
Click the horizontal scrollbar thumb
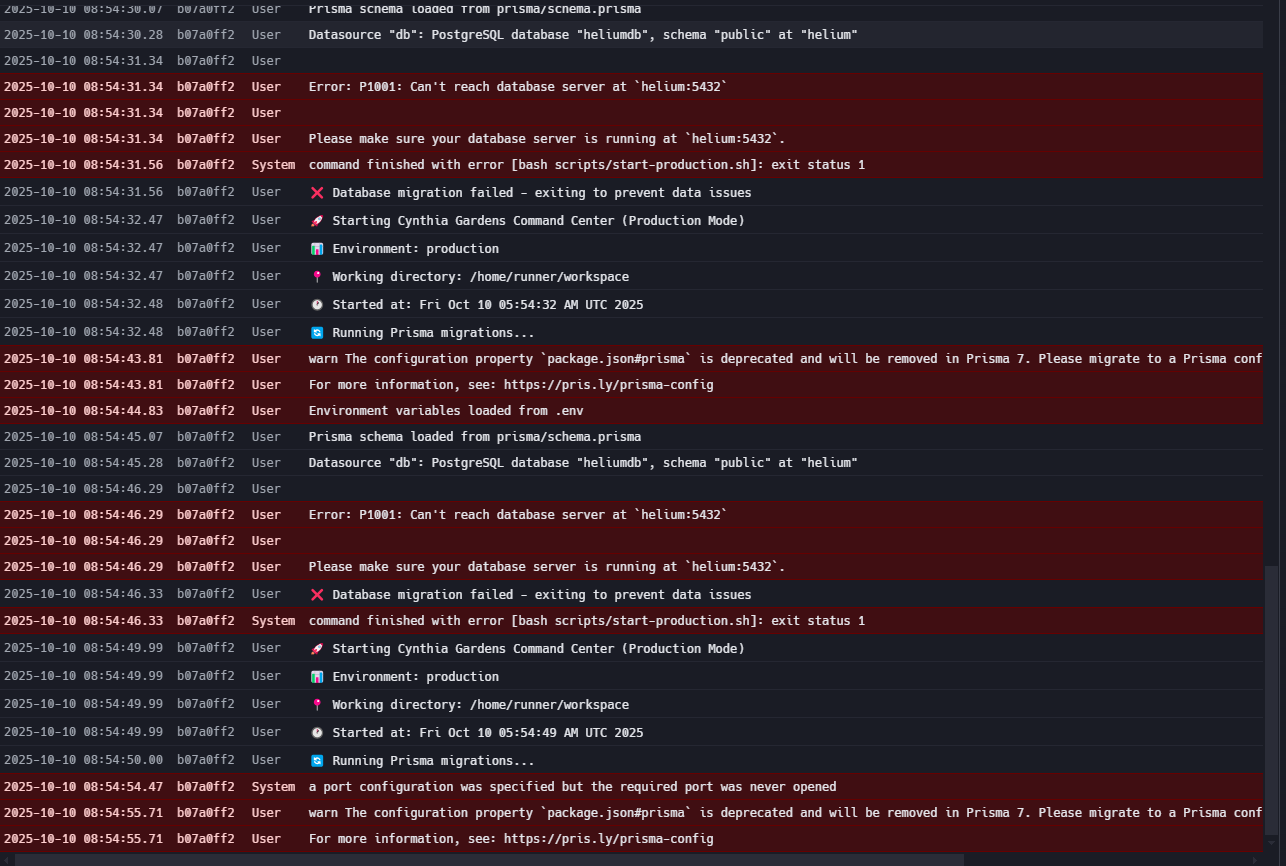(490, 859)
